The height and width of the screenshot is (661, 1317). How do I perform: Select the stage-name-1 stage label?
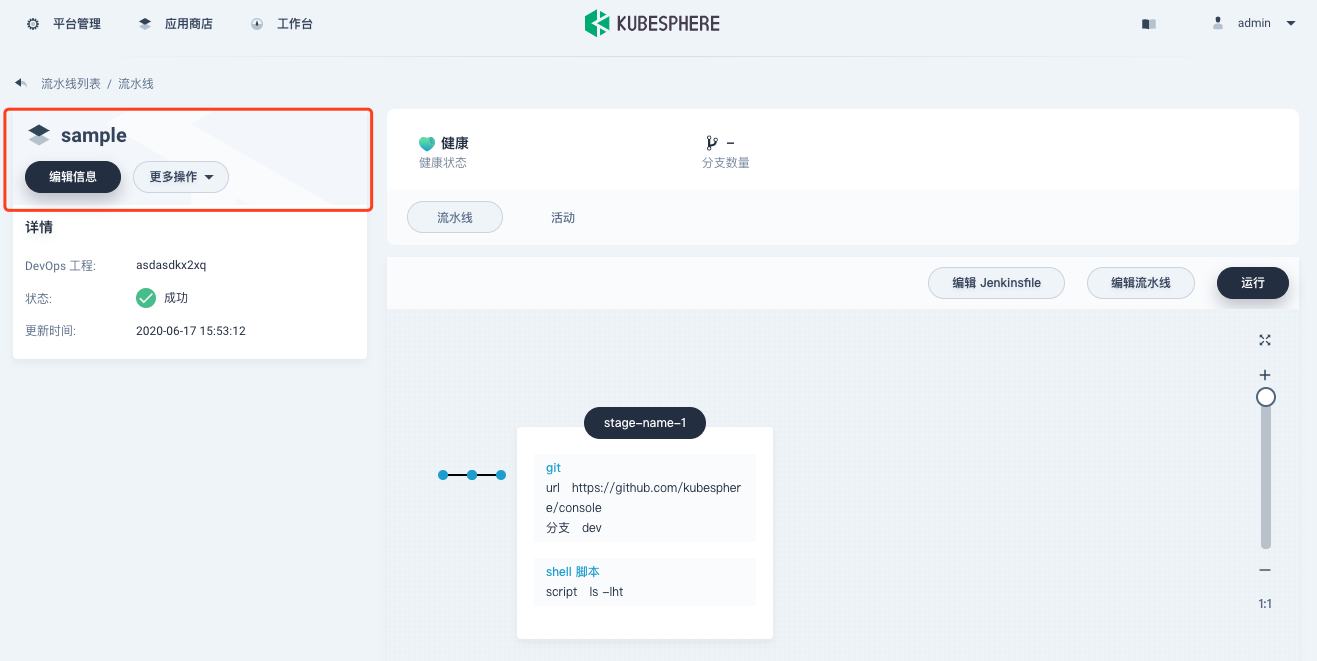pyautogui.click(x=645, y=423)
